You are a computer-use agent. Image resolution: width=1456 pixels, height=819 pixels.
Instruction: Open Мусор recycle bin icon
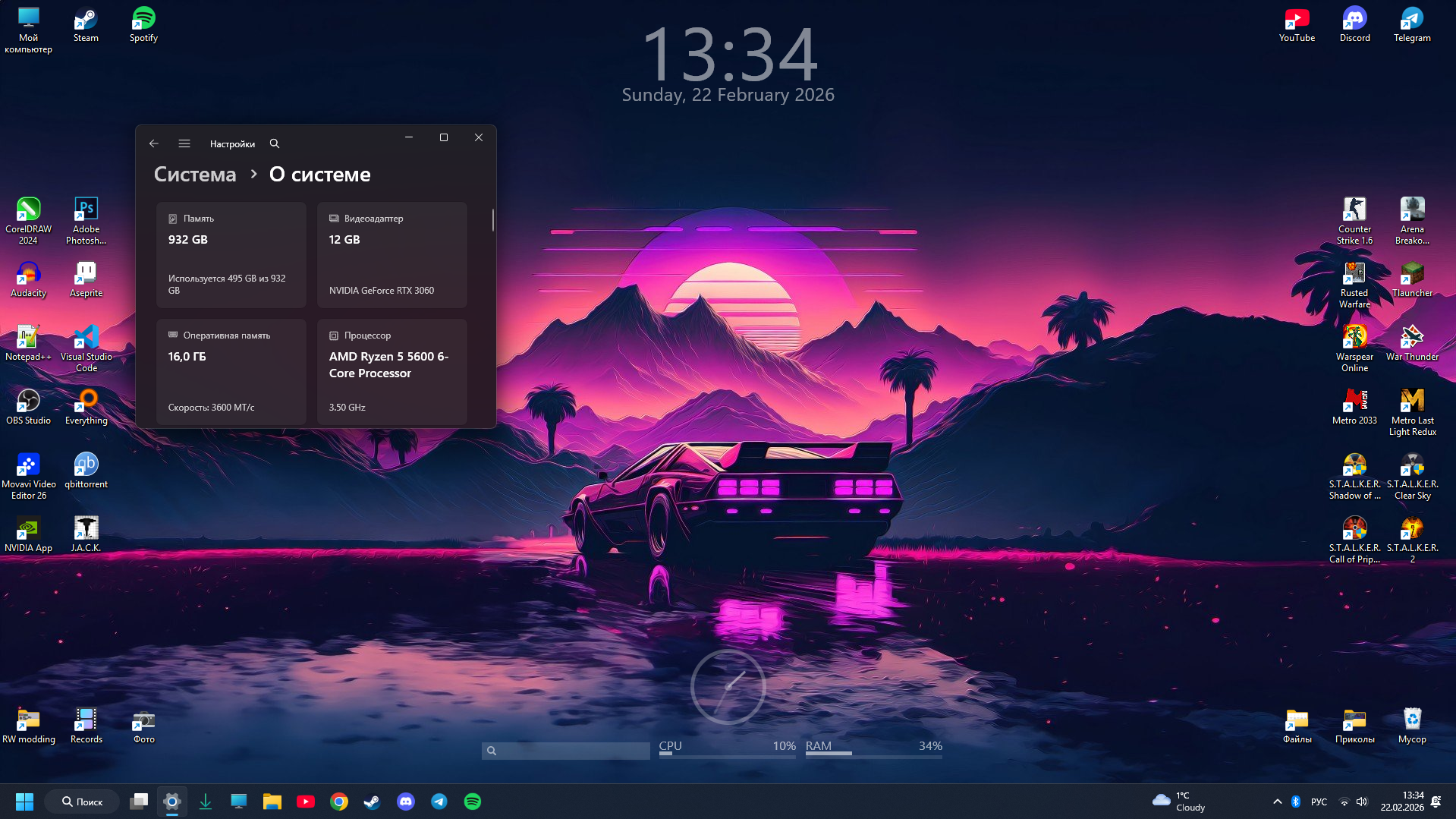click(x=1412, y=726)
